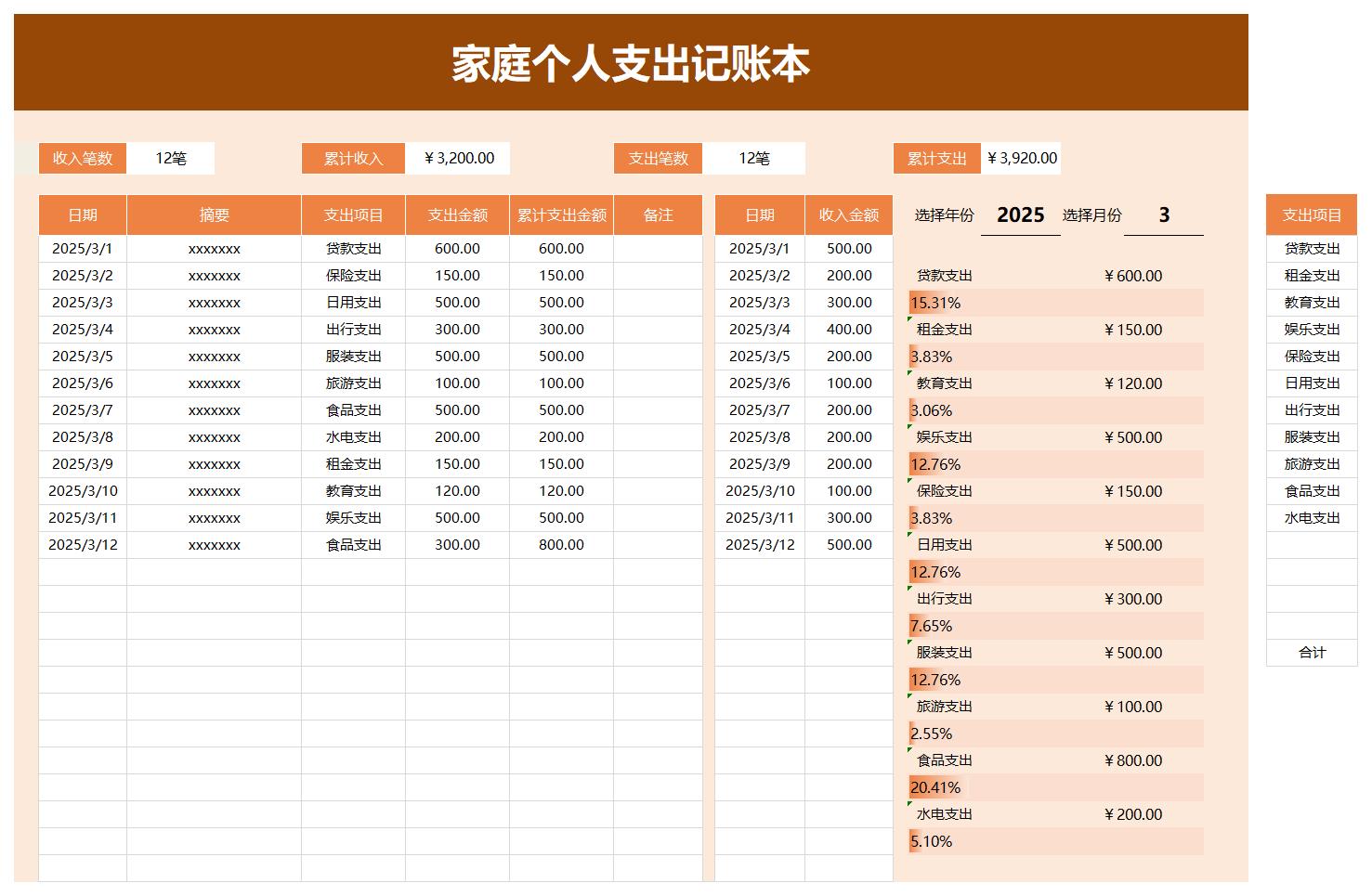
Task: Click the 2.55% percentage cell
Action: point(1056,734)
